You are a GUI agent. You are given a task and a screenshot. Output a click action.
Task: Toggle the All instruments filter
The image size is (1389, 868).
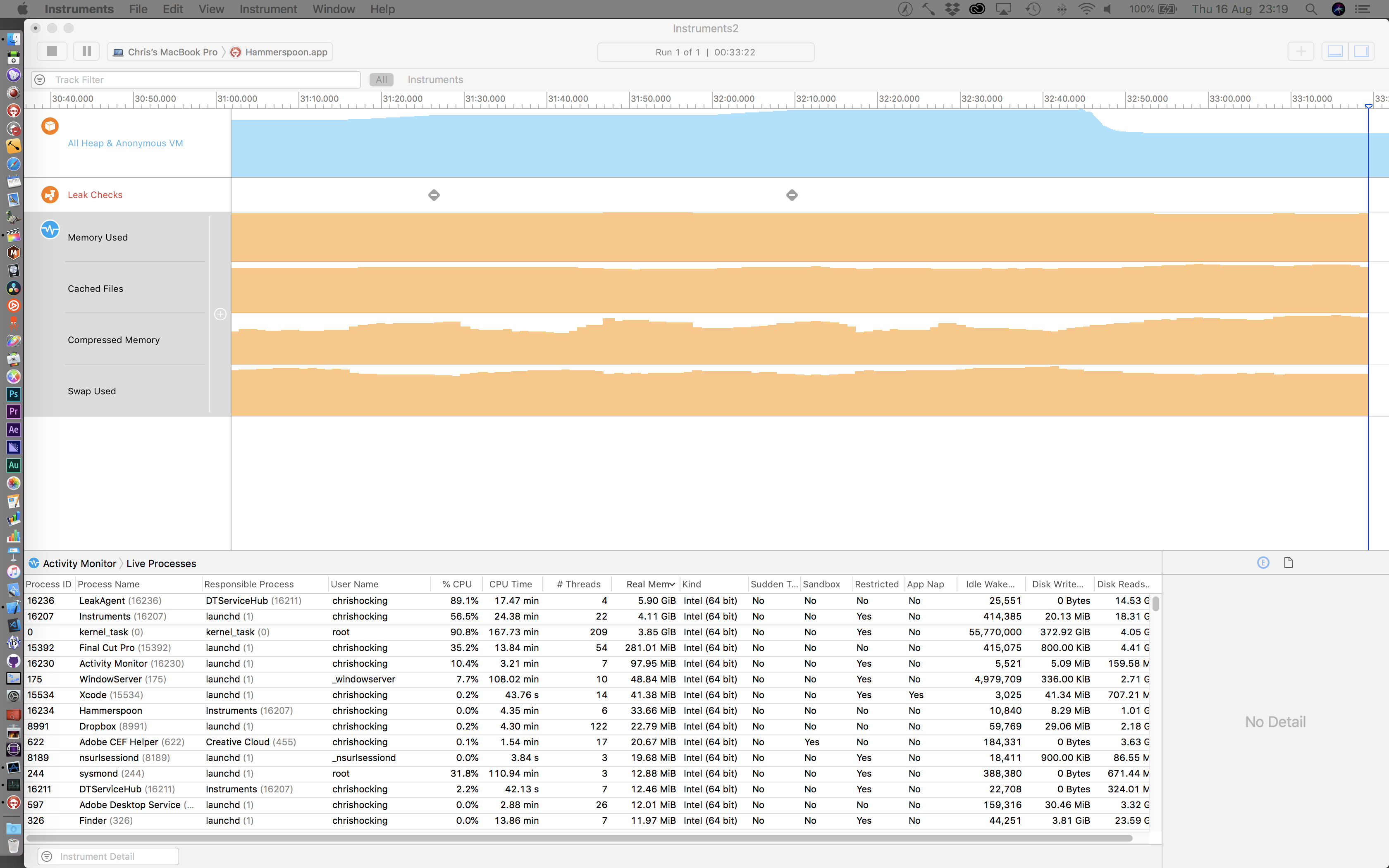[x=381, y=79]
